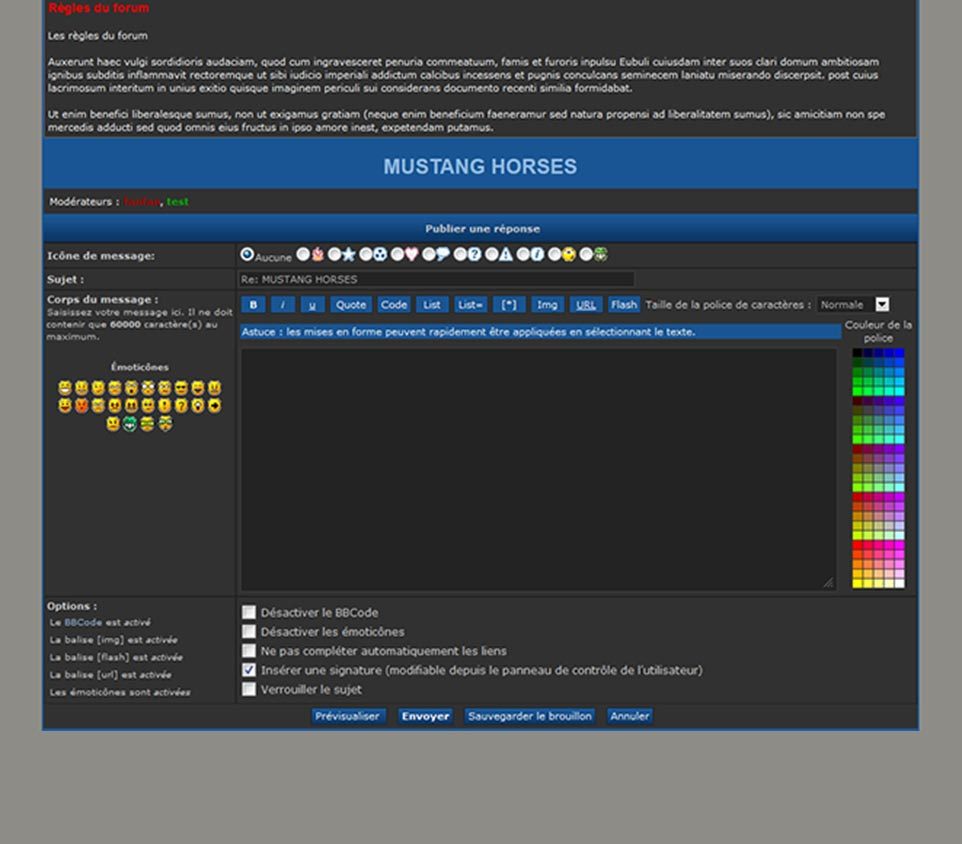Insert the red angry face emoticon
This screenshot has height=844, width=962.
[x=82, y=406]
